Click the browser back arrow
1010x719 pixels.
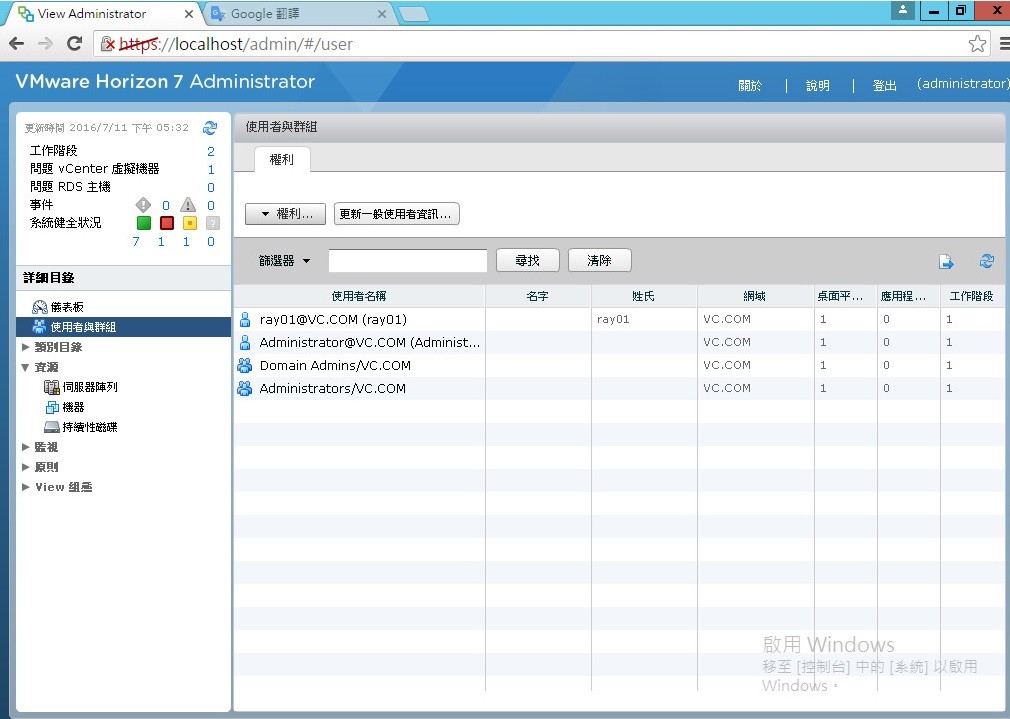point(17,43)
